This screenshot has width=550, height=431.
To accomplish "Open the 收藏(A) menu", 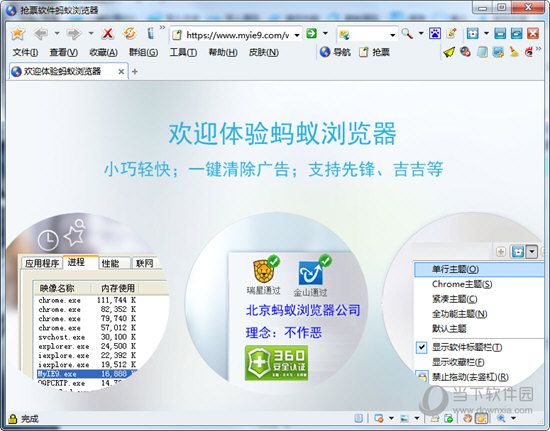I will (x=103, y=52).
